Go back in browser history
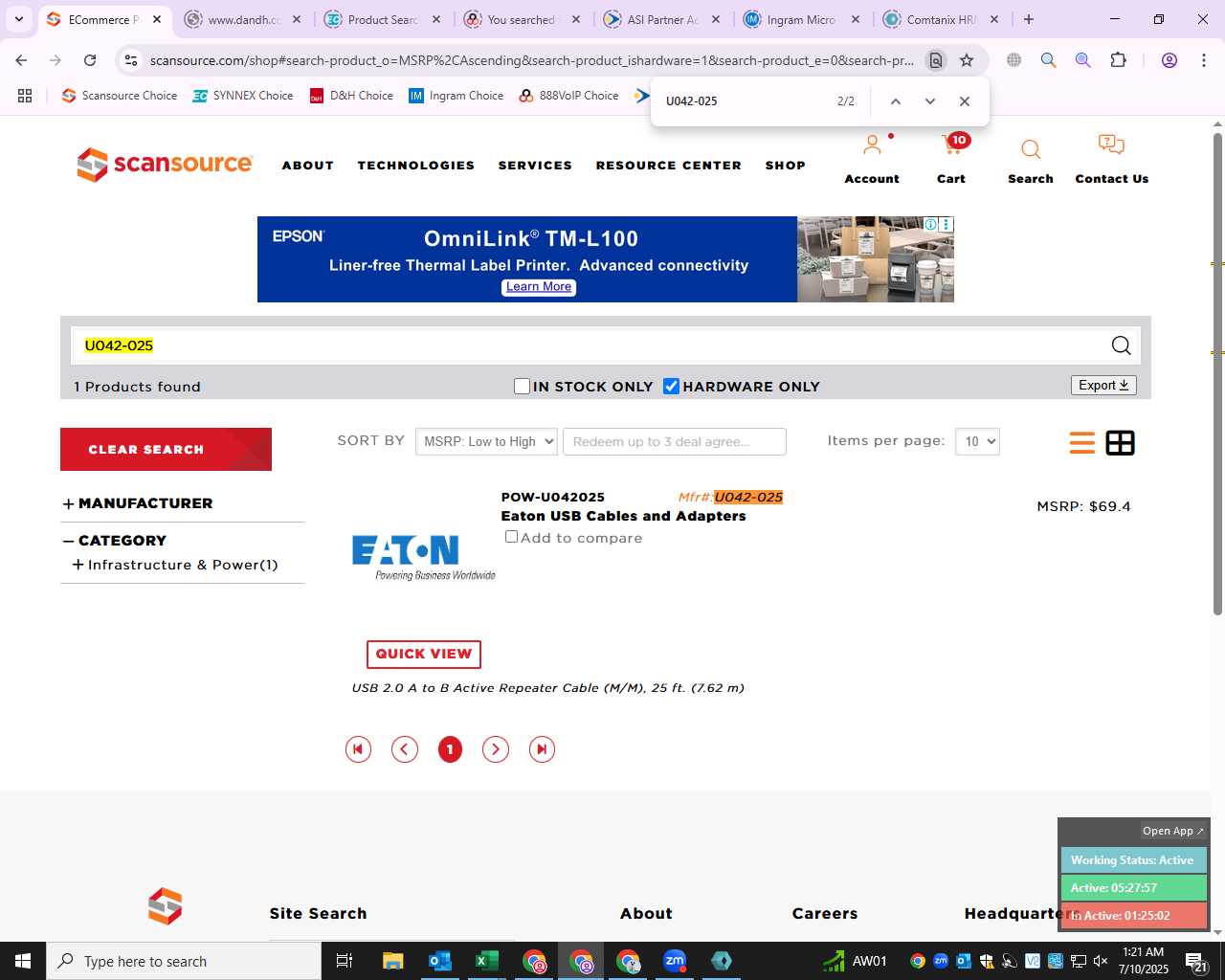Image resolution: width=1225 pixels, height=980 pixels. point(21,60)
